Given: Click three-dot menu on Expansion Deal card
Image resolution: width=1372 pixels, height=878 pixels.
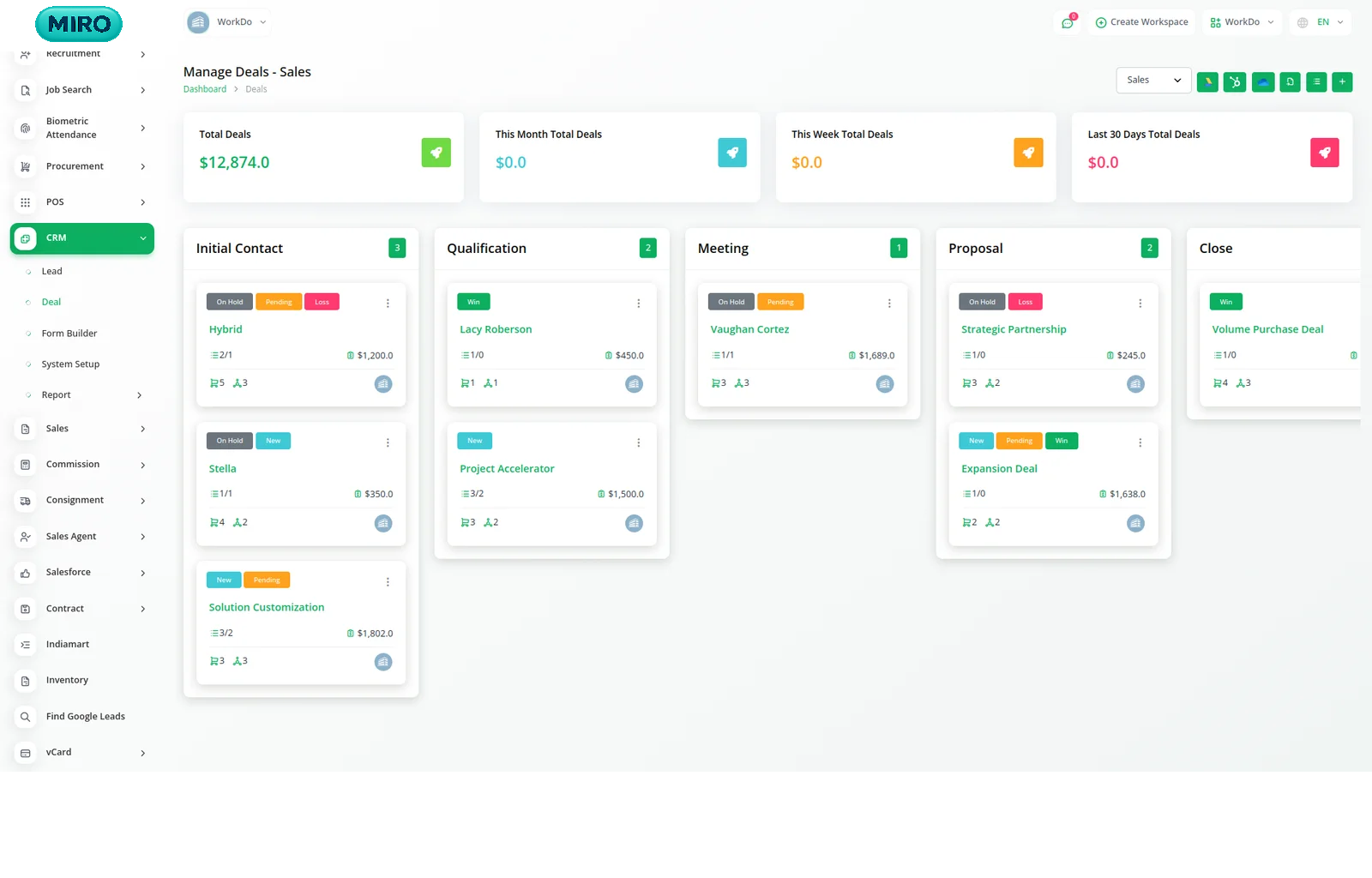Looking at the screenshot, I should 1140,442.
